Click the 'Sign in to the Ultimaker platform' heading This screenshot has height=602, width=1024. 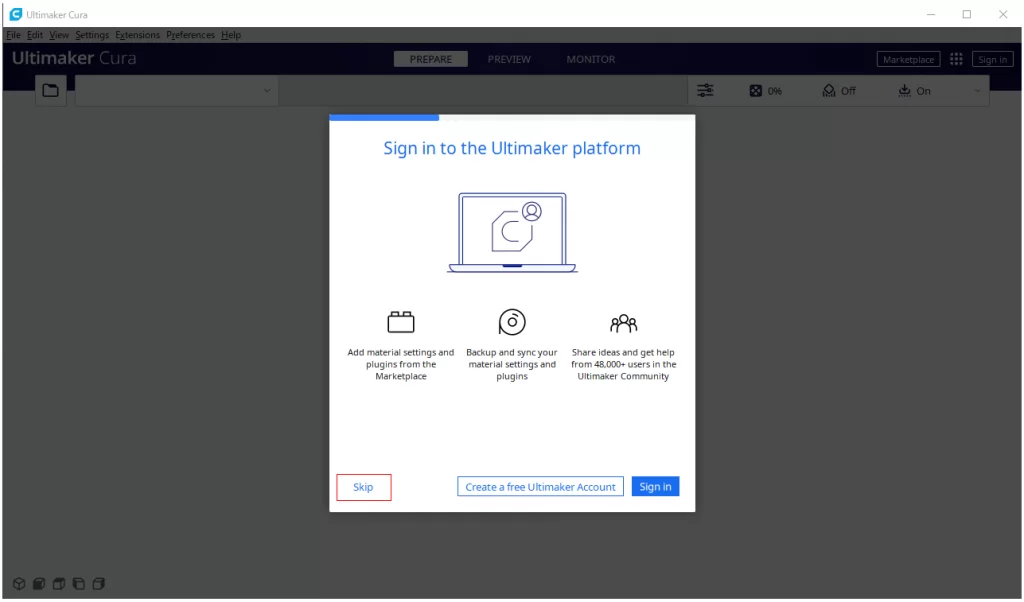512,148
